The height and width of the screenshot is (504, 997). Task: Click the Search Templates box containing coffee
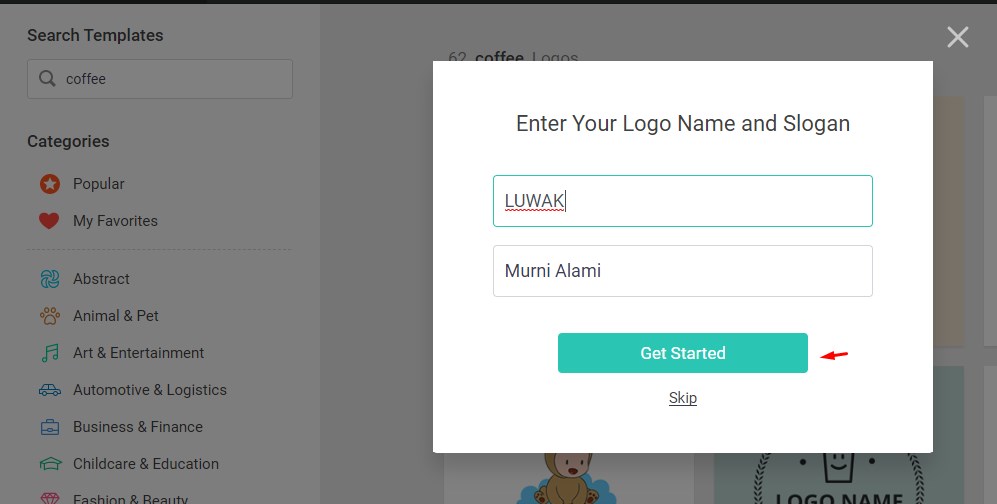click(x=160, y=79)
